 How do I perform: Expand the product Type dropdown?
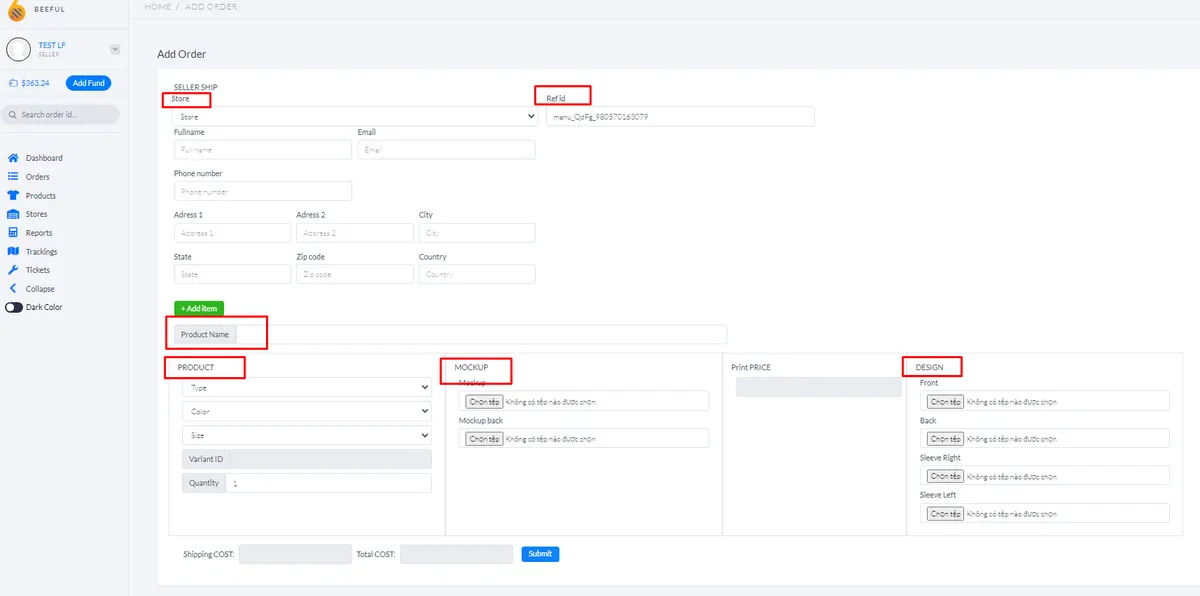coord(306,387)
